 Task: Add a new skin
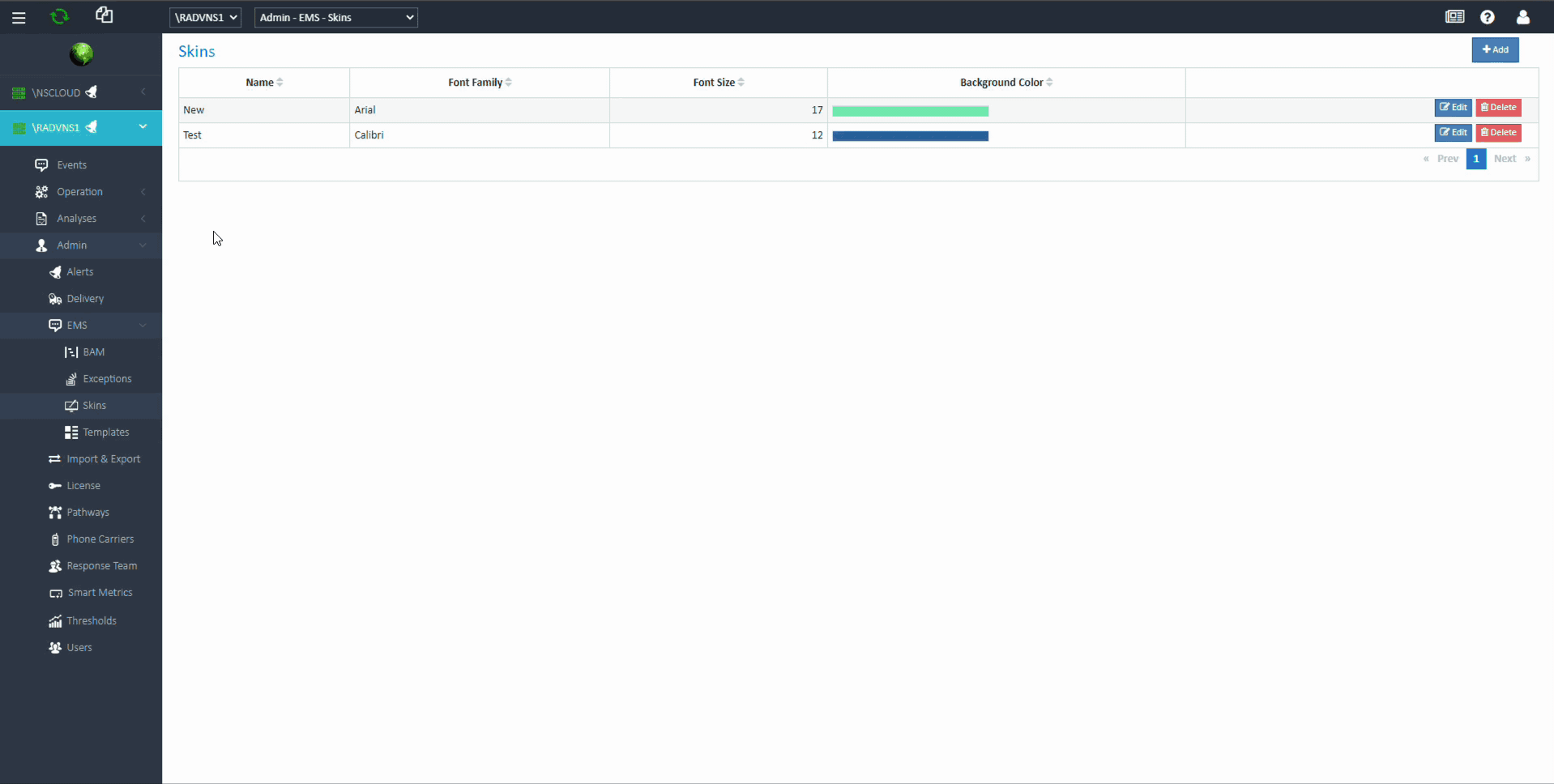click(x=1495, y=49)
